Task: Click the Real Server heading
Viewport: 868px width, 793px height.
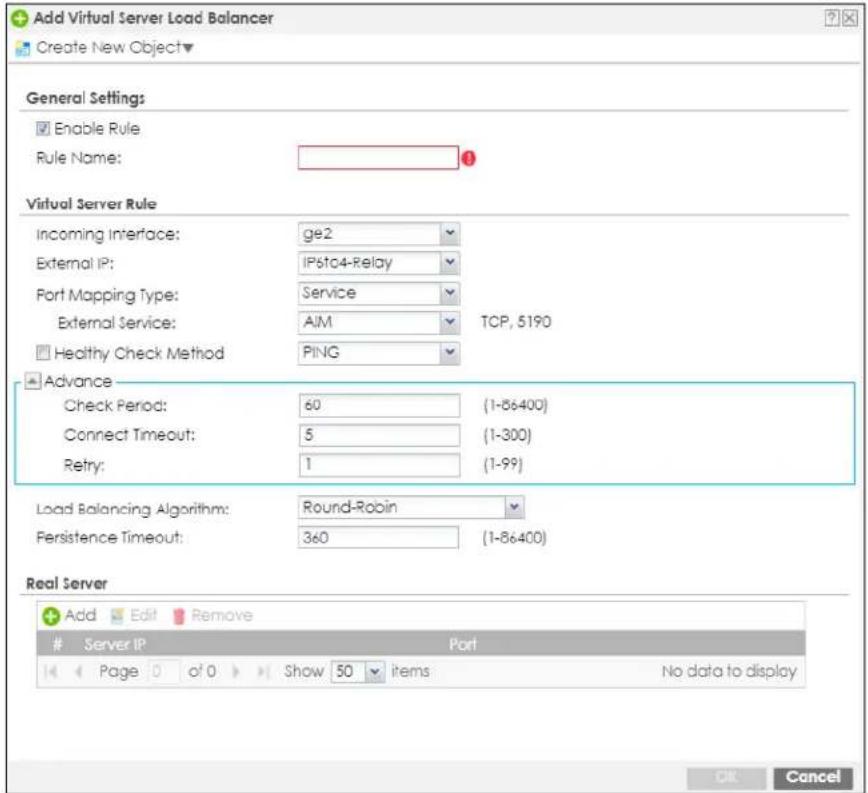Action: click(x=66, y=583)
